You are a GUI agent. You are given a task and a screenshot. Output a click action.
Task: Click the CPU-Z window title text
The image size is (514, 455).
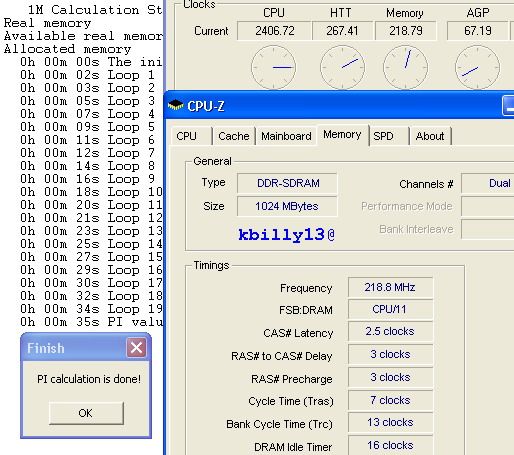[206, 106]
